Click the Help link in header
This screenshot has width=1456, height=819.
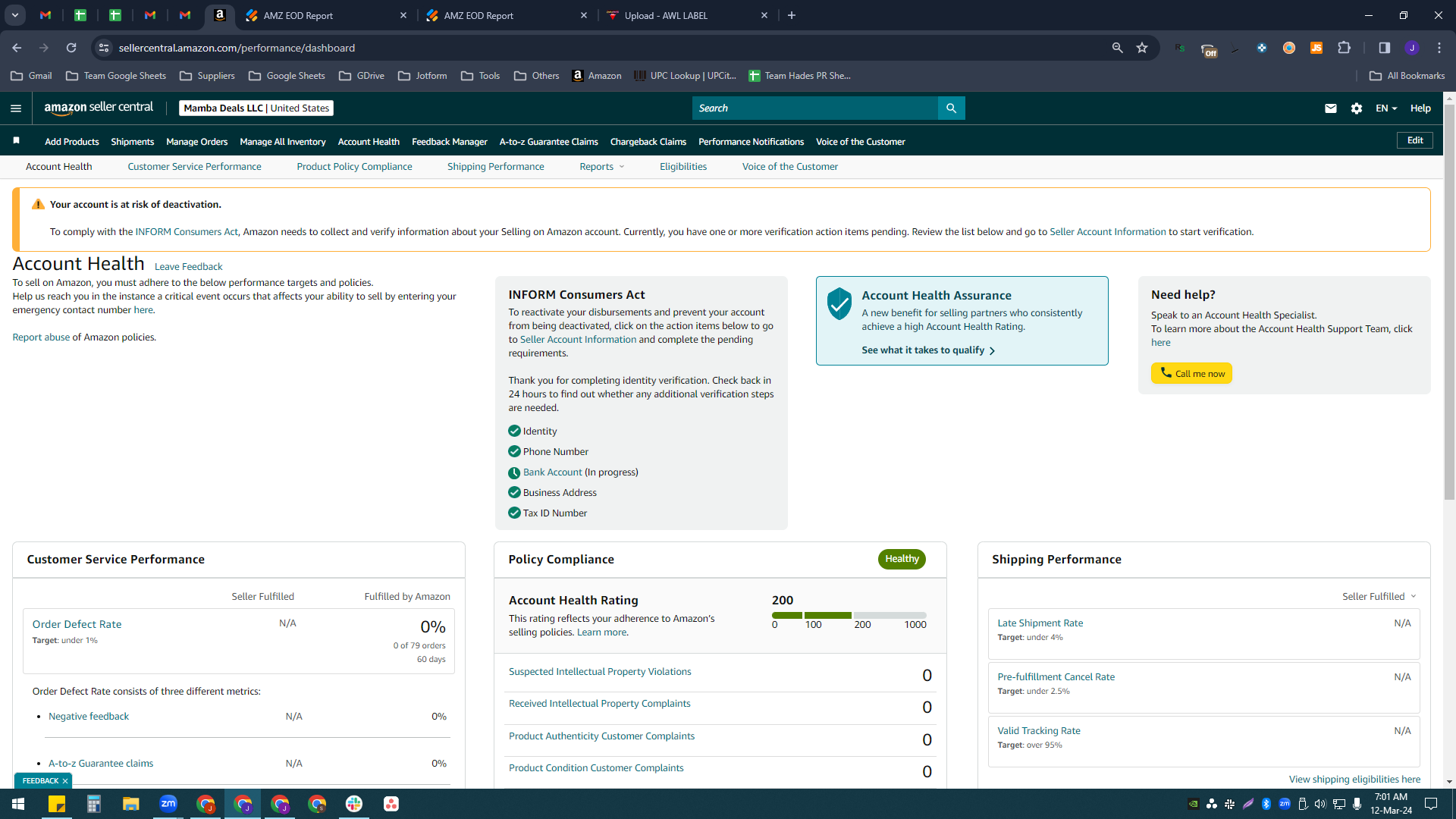coord(1420,108)
